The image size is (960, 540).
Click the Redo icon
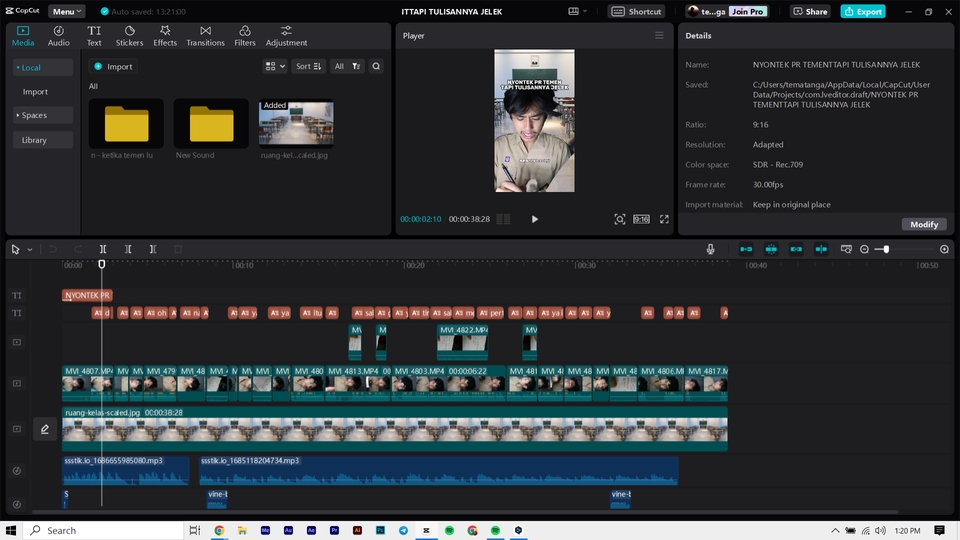[78, 249]
